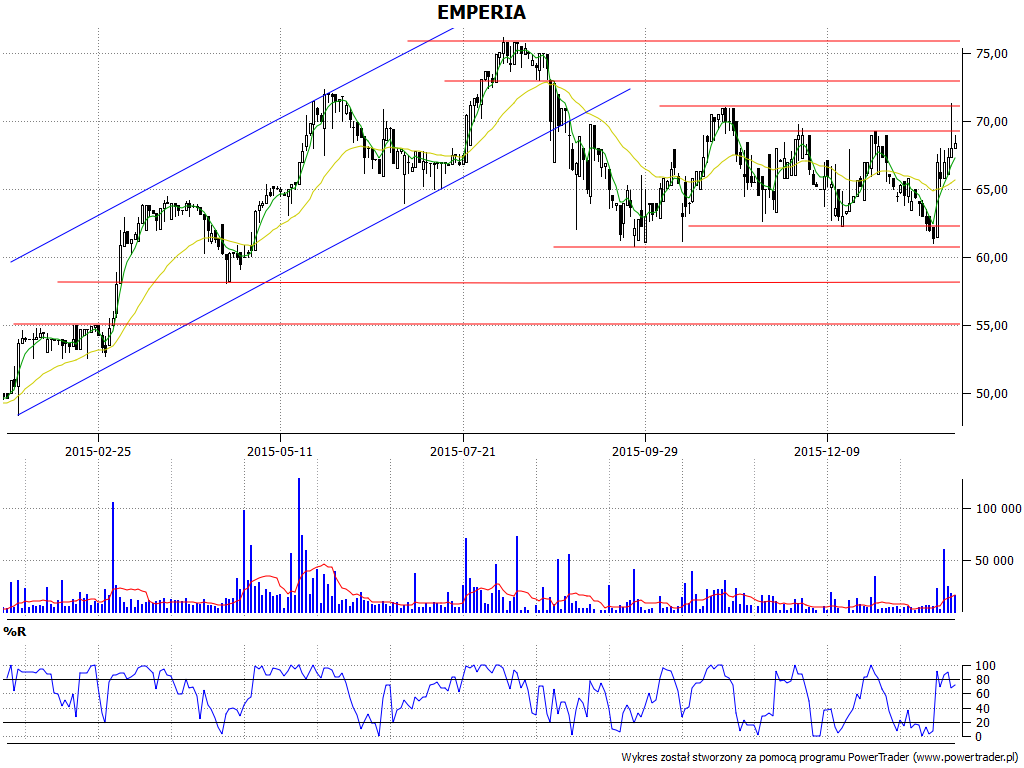This screenshot has height=768, width=1024.
Task: Select the 2015-09-29 date label
Action: pos(645,451)
